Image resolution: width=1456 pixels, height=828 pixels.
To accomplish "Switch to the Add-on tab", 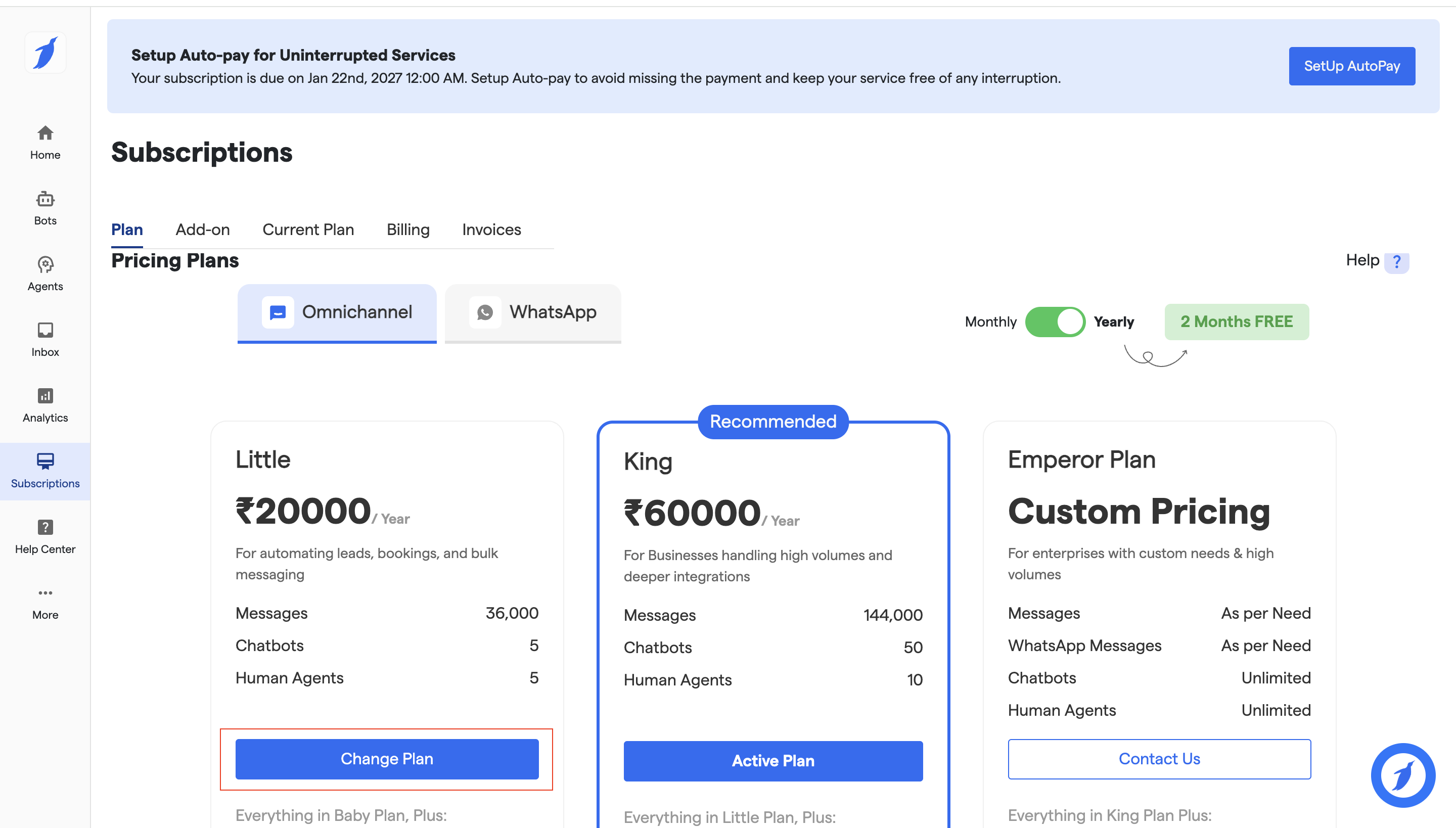I will pyautogui.click(x=202, y=229).
